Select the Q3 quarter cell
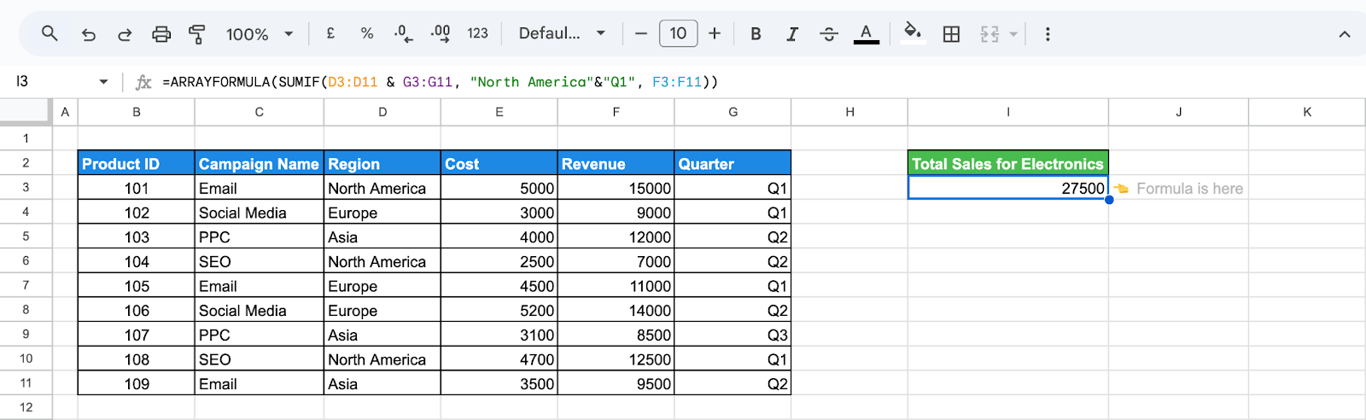 click(x=733, y=335)
